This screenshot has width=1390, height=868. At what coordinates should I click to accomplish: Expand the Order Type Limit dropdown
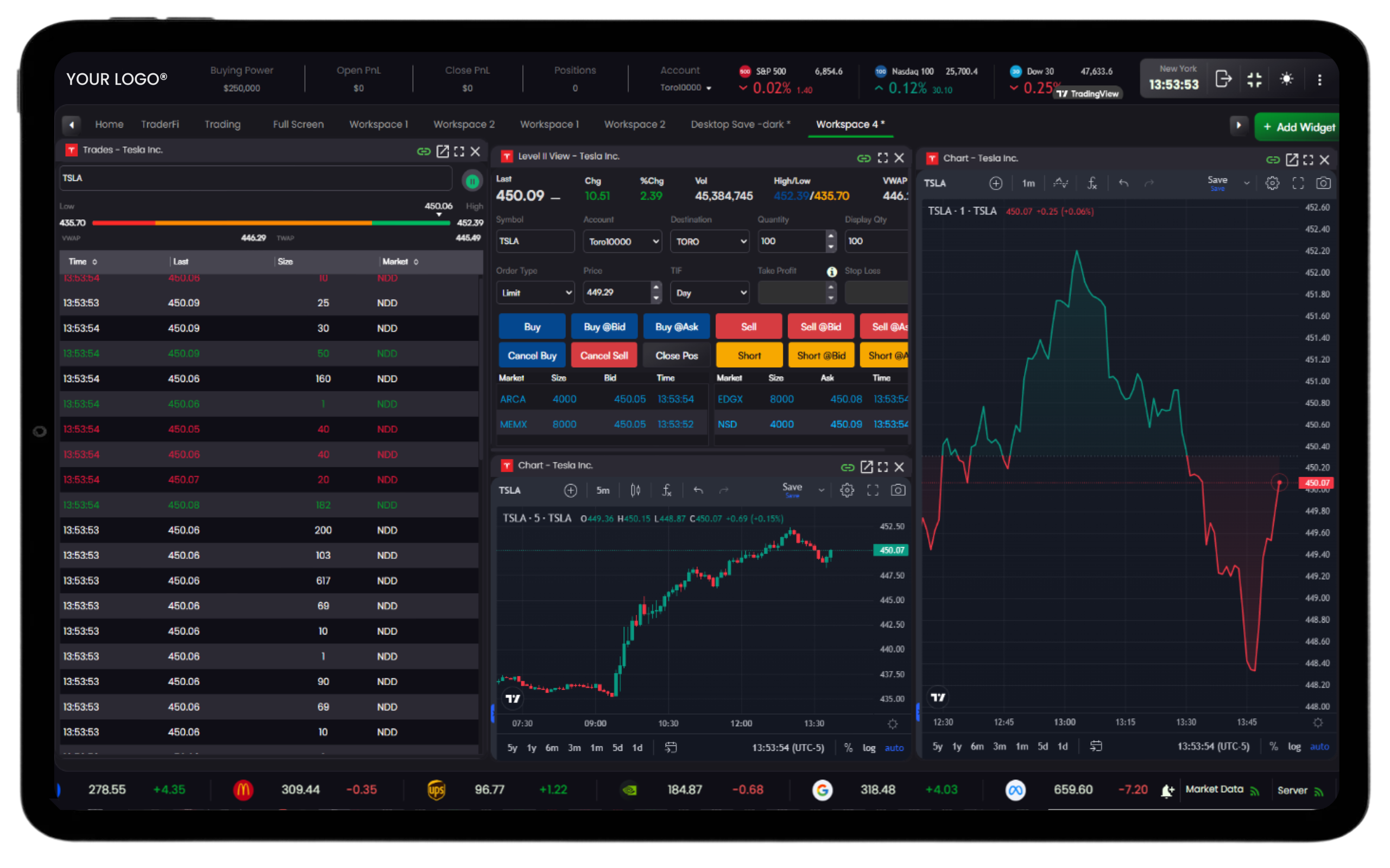pos(535,293)
